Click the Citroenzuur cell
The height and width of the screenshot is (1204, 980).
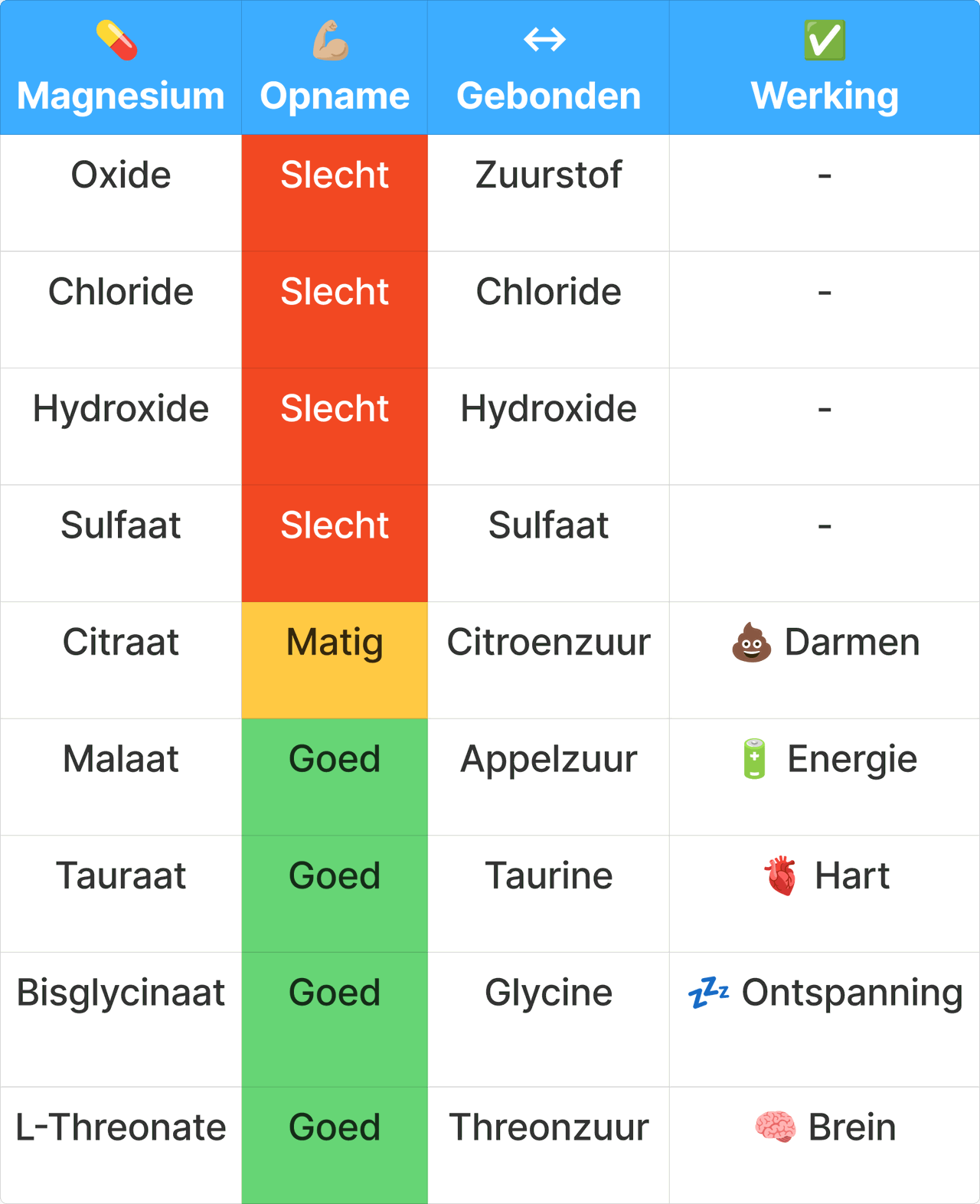tap(548, 643)
